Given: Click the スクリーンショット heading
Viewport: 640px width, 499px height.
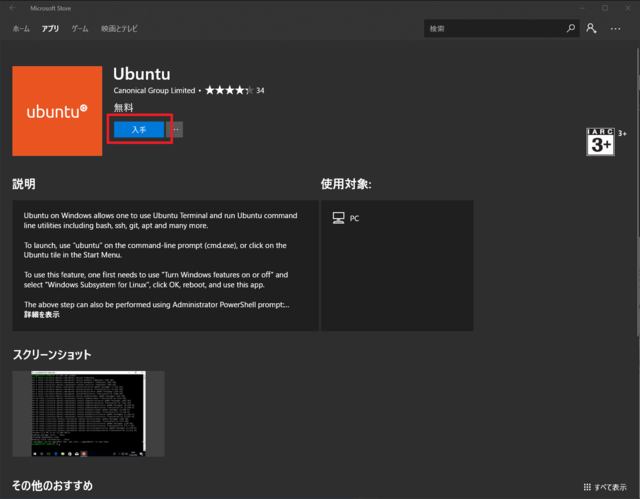Looking at the screenshot, I should tap(52, 355).
